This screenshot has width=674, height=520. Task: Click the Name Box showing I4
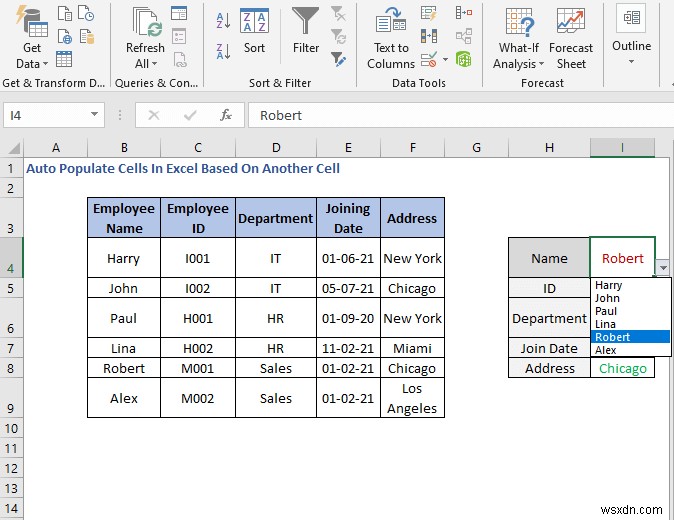(47, 115)
